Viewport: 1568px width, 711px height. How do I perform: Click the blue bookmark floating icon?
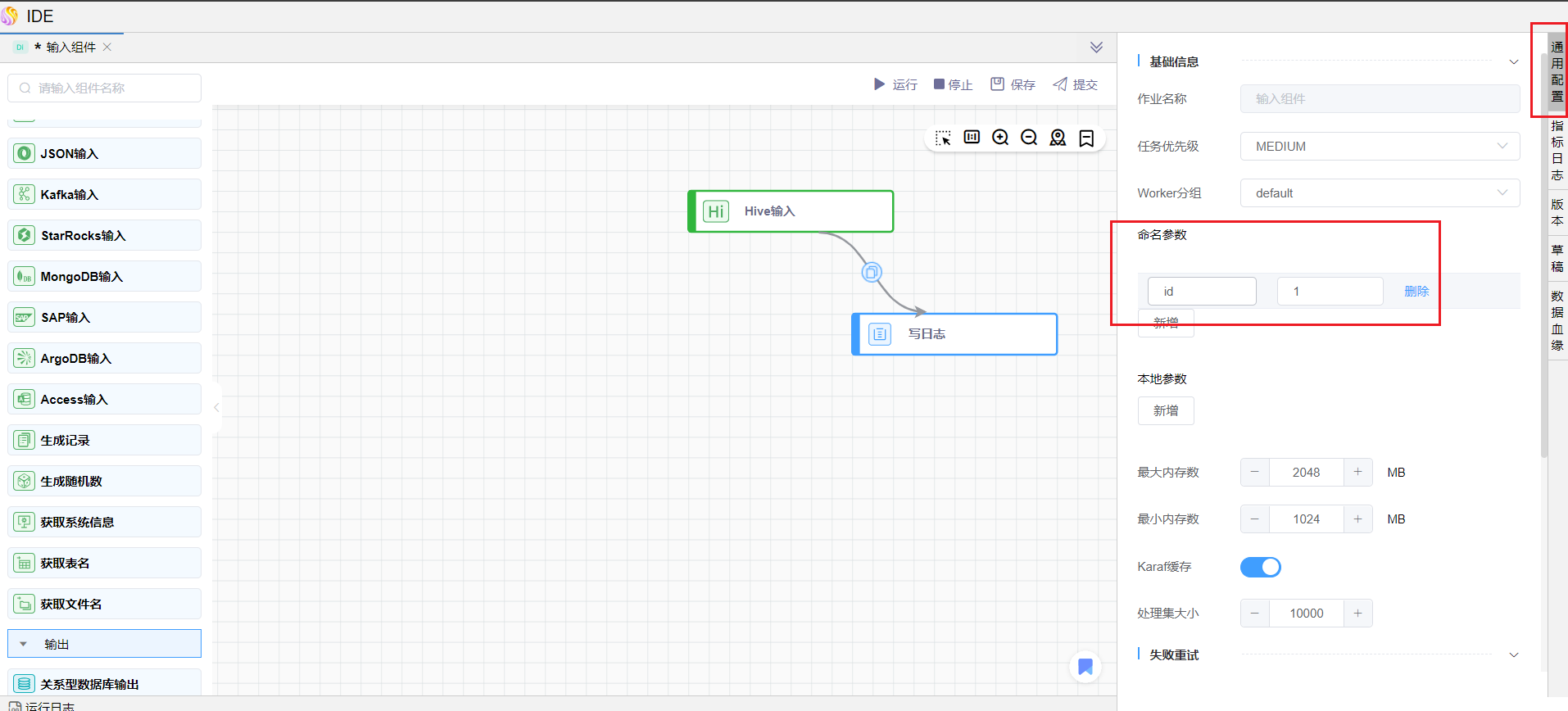1085,667
